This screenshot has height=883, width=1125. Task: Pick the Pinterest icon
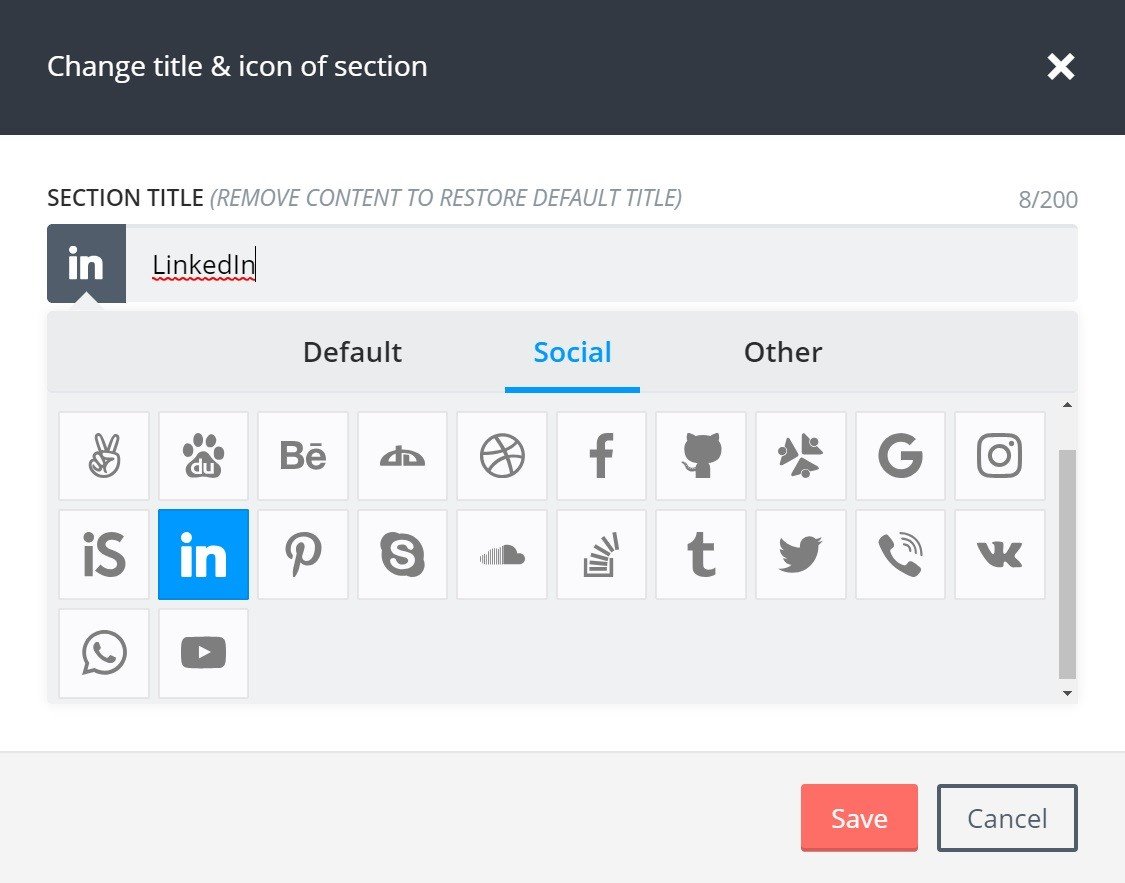pyautogui.click(x=302, y=554)
